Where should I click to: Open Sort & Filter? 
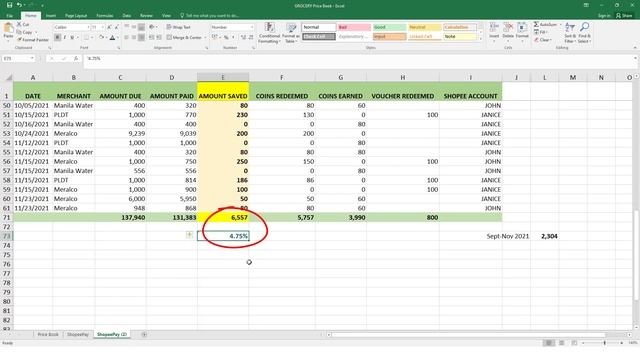pos(570,32)
